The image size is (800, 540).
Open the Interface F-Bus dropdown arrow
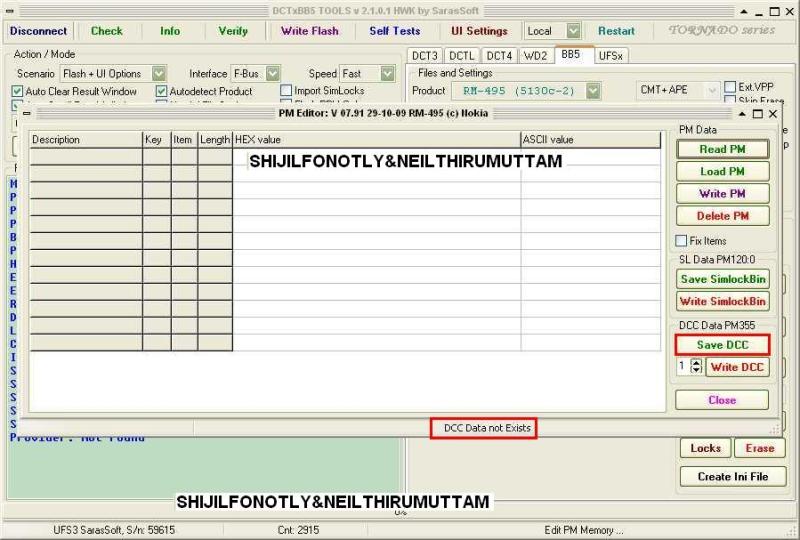273,73
